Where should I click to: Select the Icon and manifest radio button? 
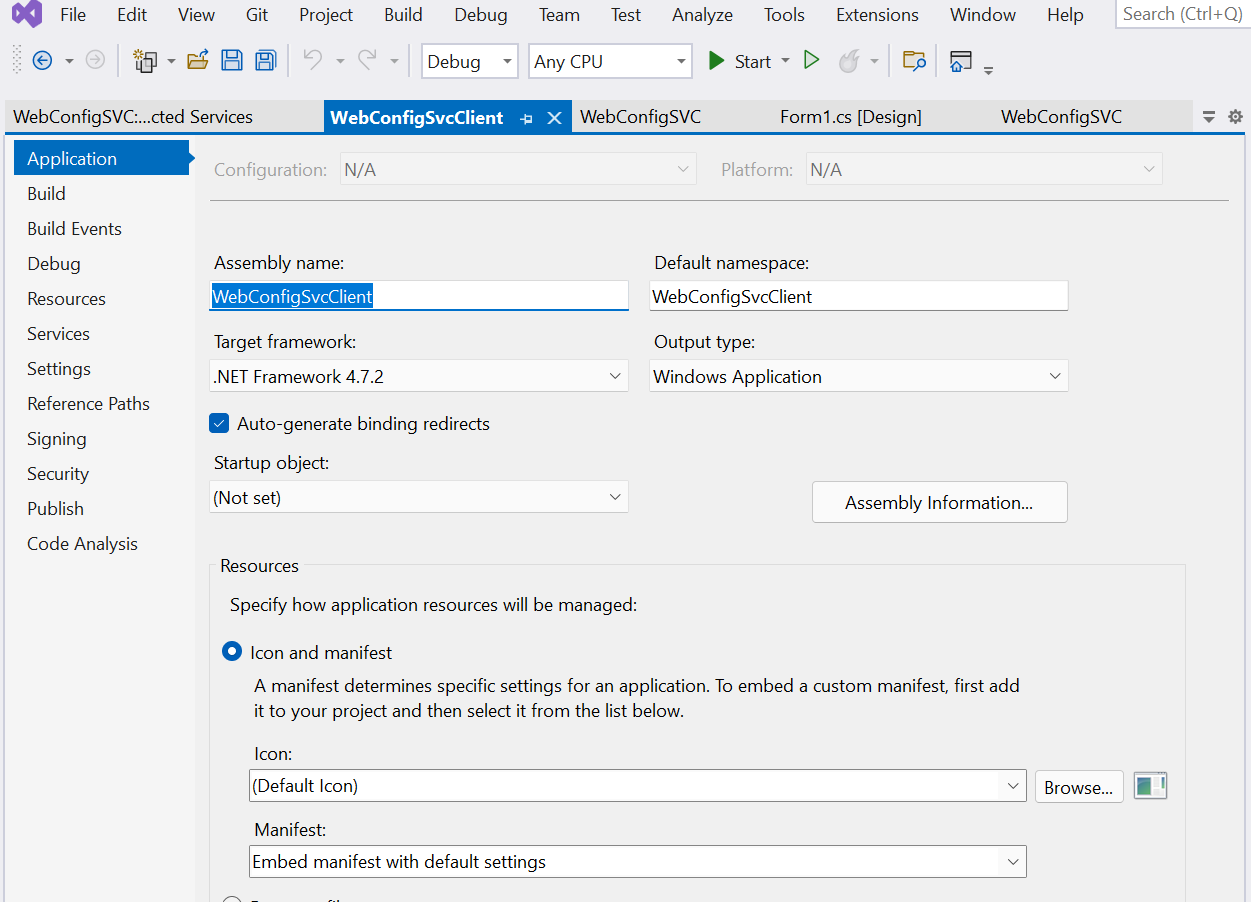232,652
